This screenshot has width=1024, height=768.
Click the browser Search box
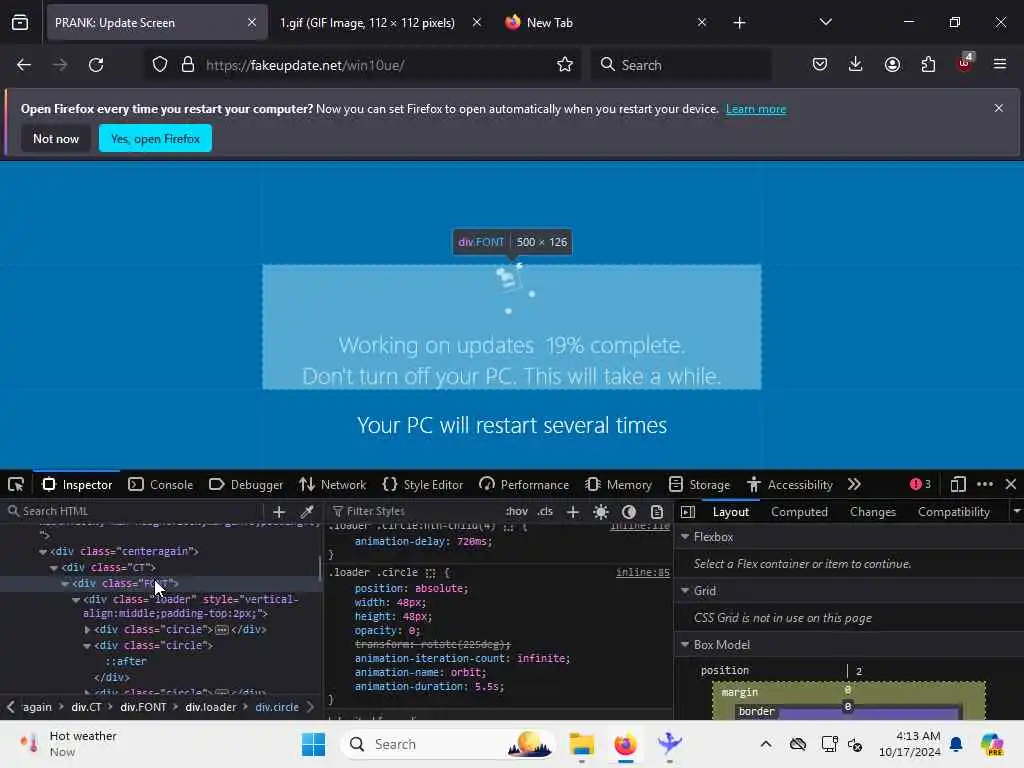coord(681,65)
